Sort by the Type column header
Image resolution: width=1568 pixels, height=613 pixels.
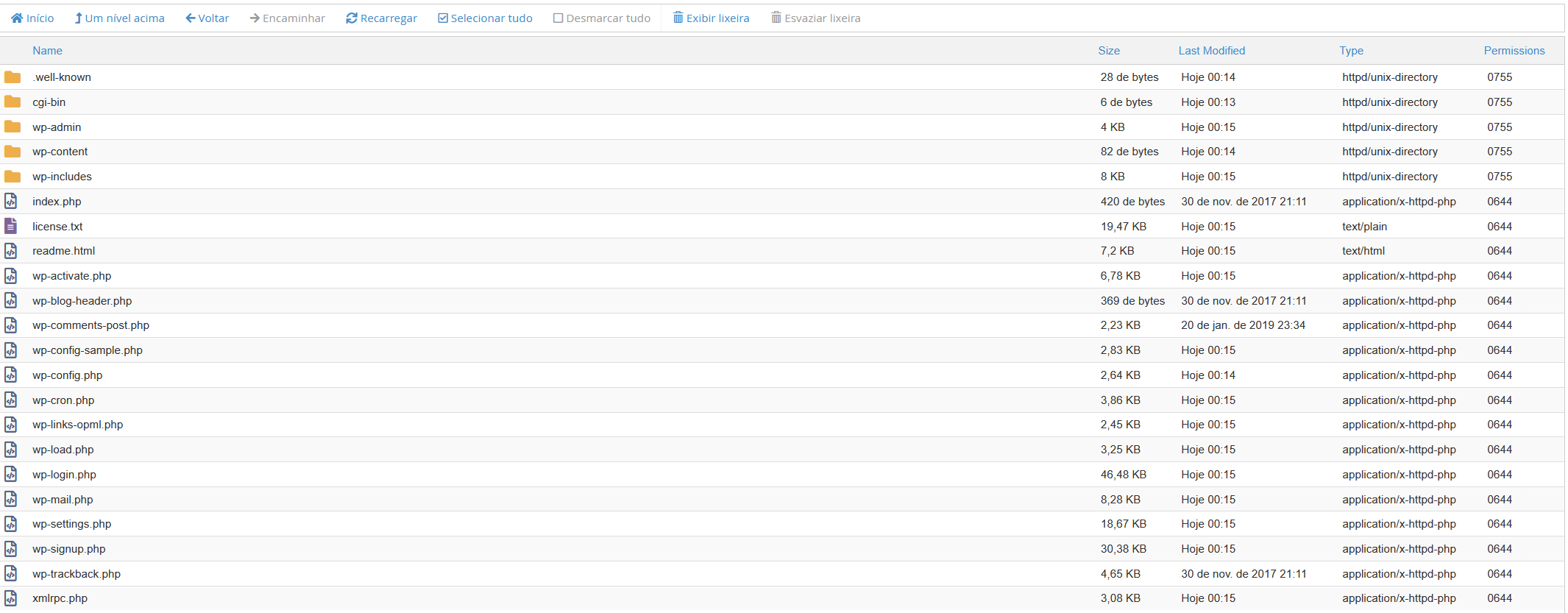[1351, 51]
